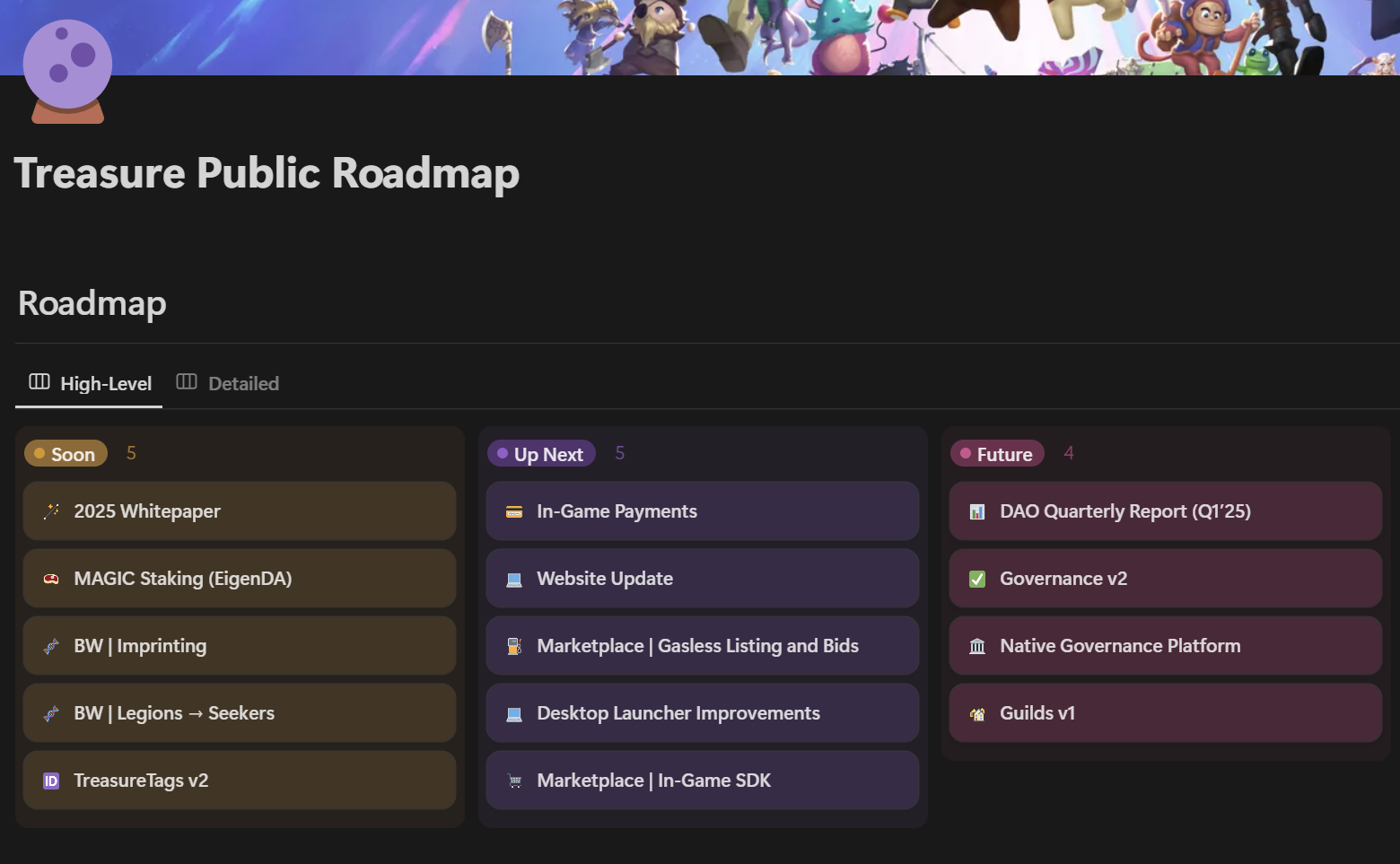Viewport: 1400px width, 864px height.
Task: Open the Governance v2 card
Action: pos(1166,579)
